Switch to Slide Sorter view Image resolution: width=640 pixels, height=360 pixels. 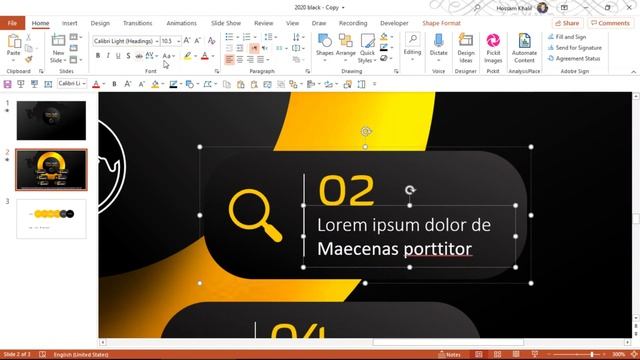[x=497, y=354]
